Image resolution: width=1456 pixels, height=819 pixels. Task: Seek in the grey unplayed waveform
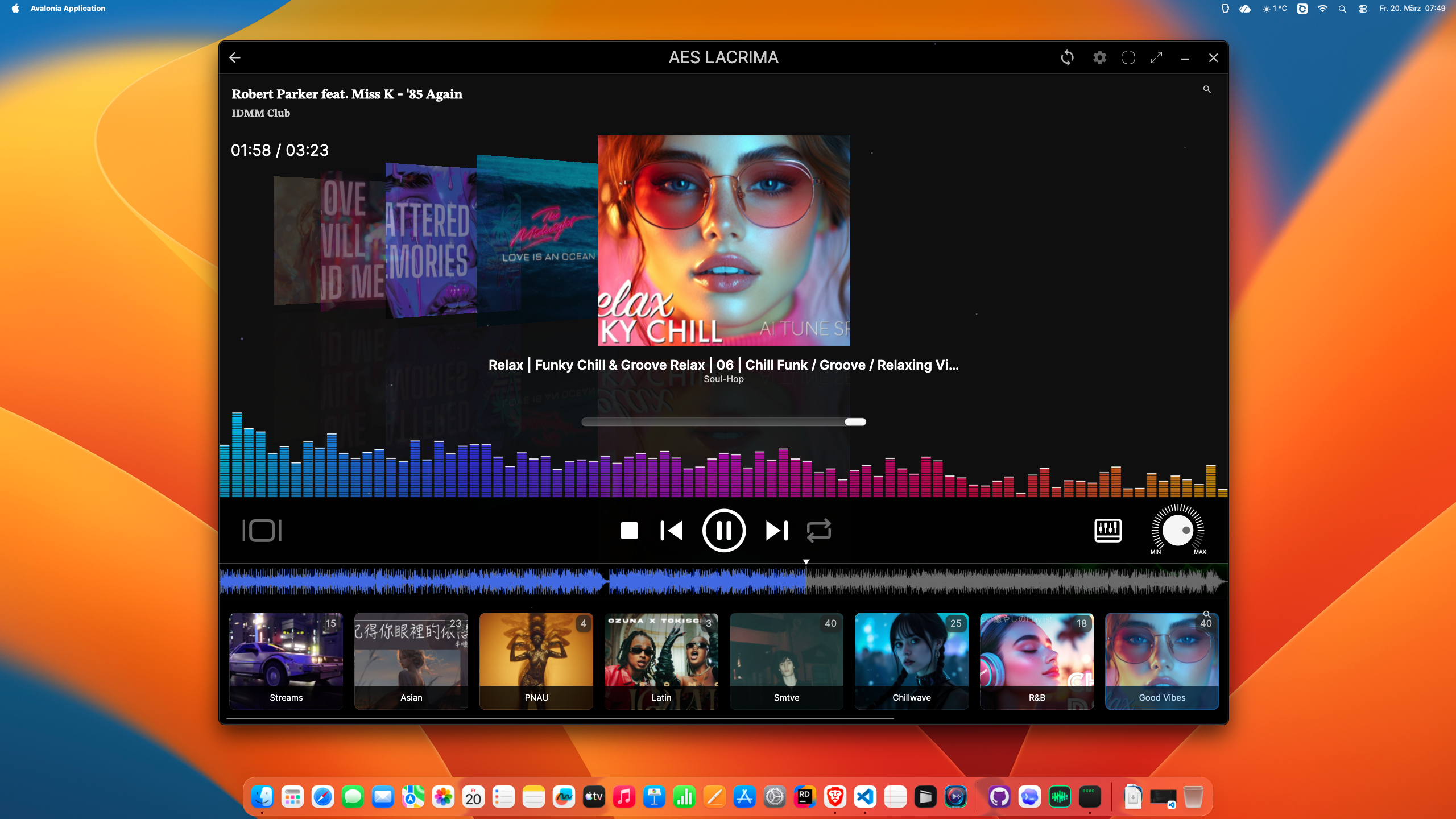[1016, 581]
